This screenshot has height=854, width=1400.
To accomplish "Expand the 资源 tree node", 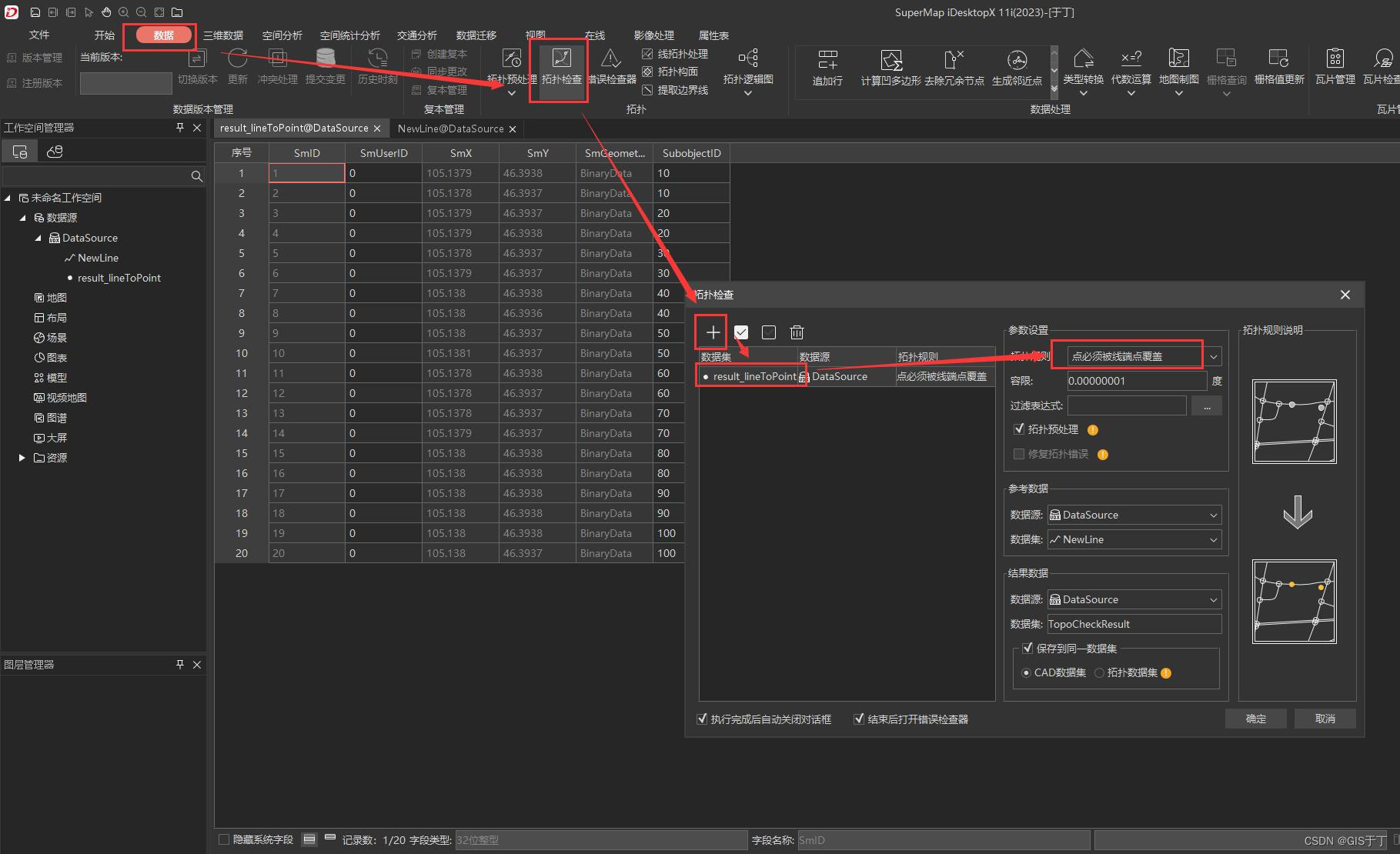I will pyautogui.click(x=22, y=458).
